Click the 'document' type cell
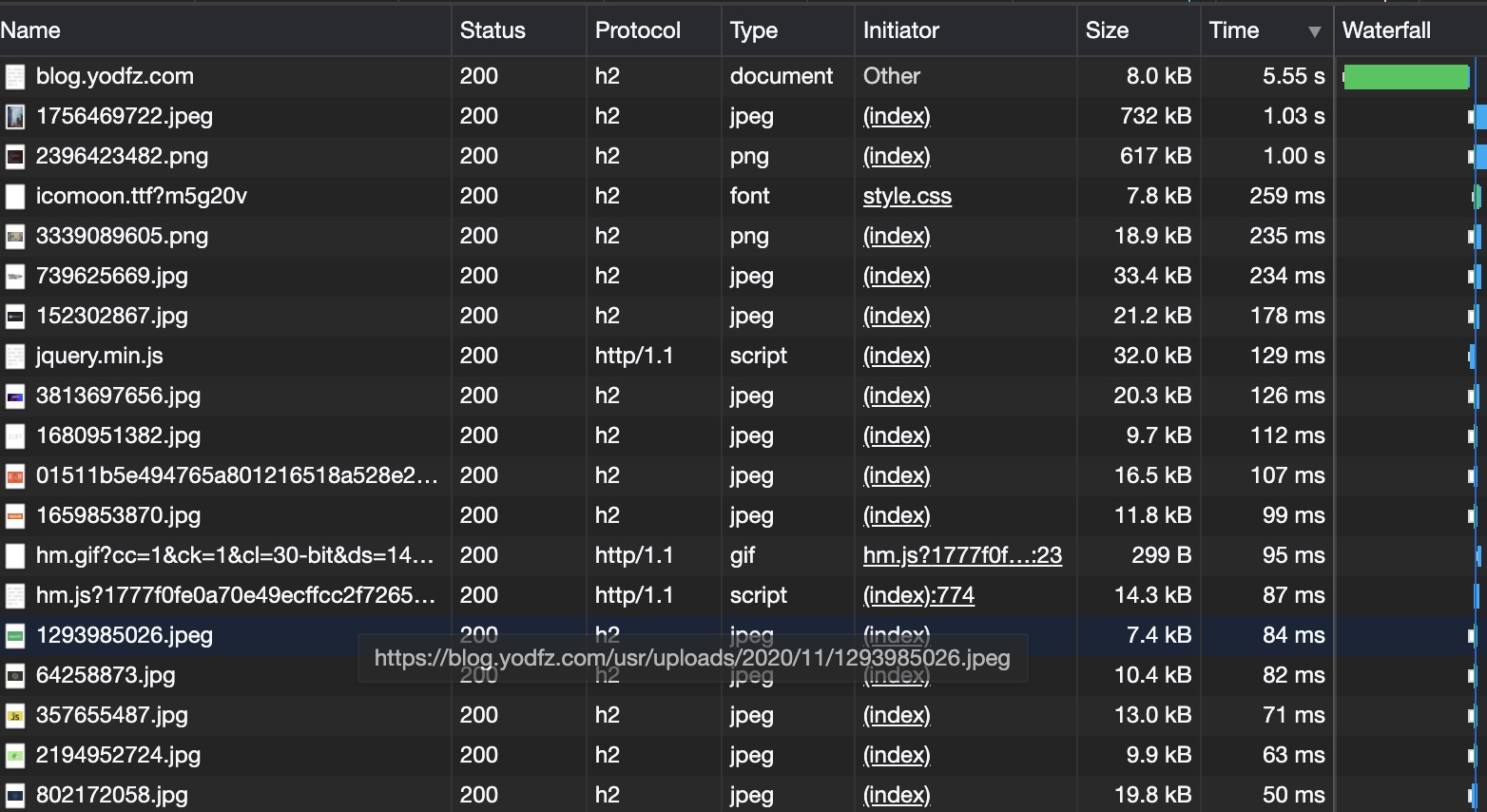Image resolution: width=1487 pixels, height=812 pixels. (782, 76)
